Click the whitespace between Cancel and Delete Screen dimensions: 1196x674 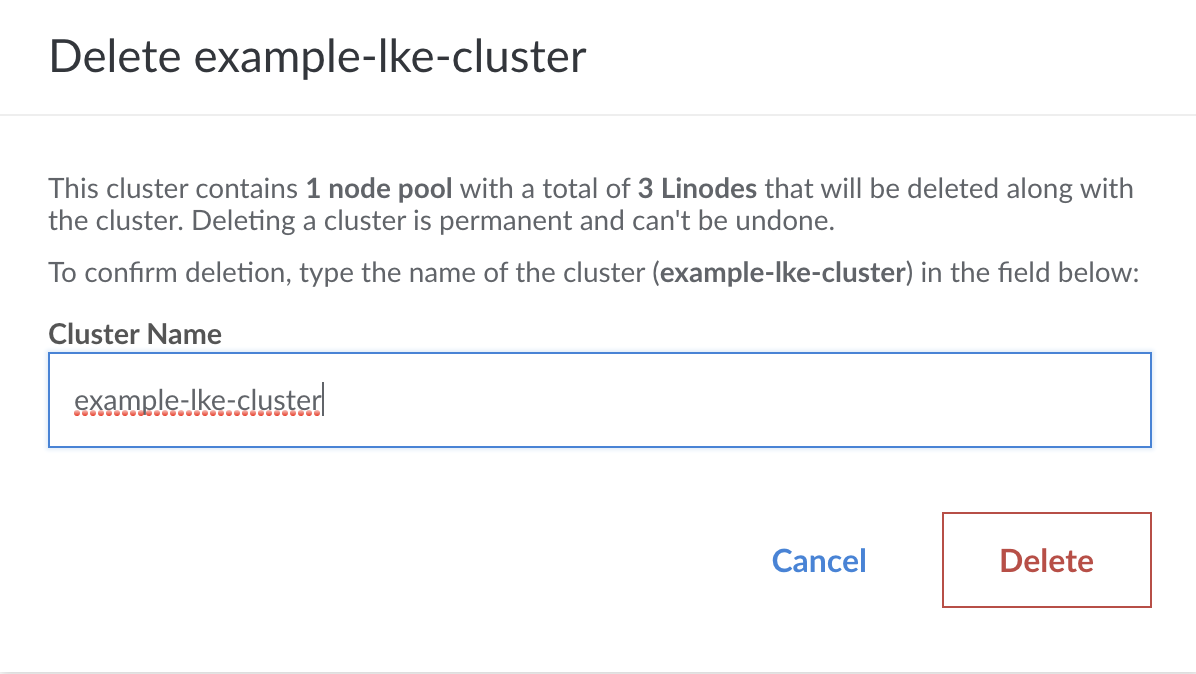point(905,560)
